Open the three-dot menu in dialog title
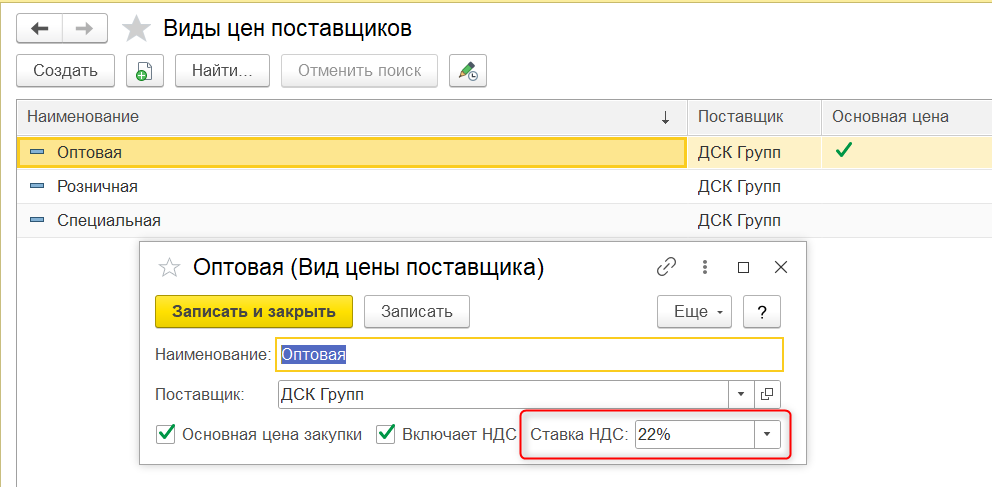 click(x=705, y=267)
